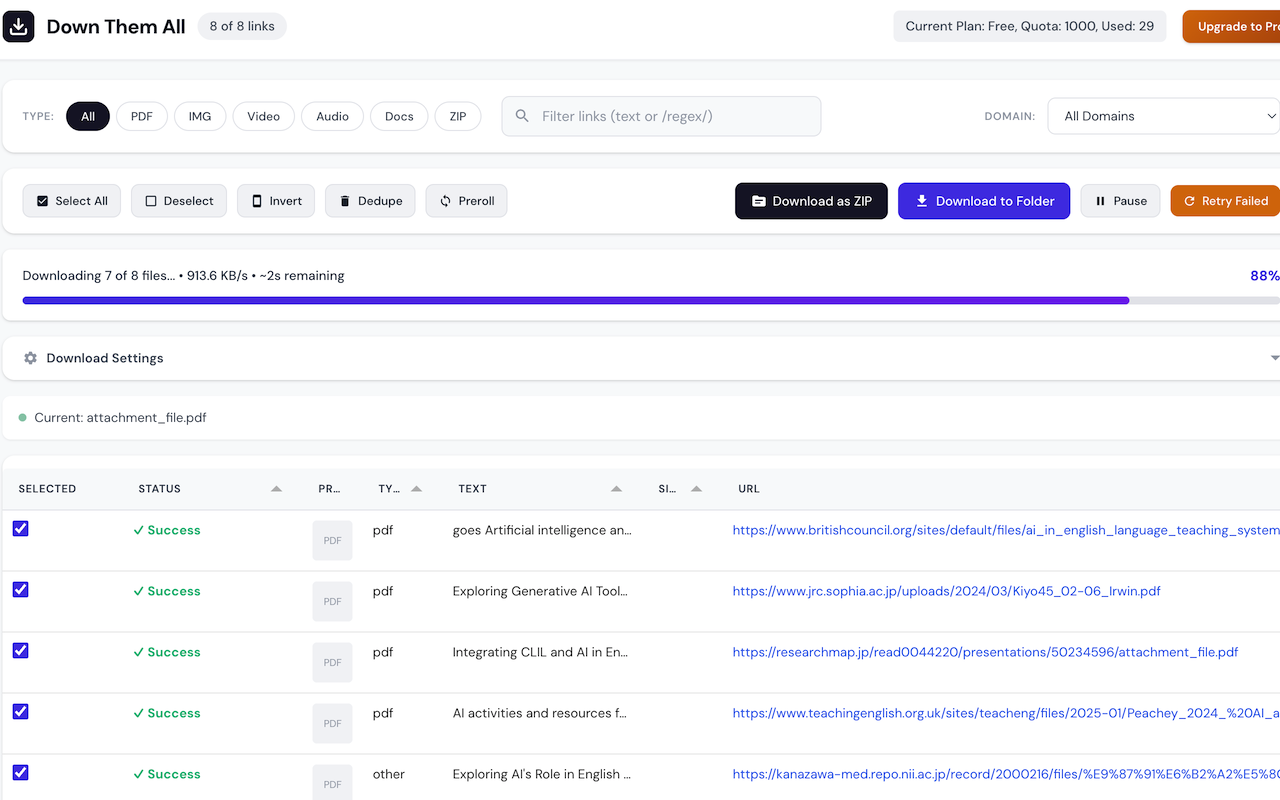Click Download as ZIP
This screenshot has height=800, width=1280.
coord(811,201)
